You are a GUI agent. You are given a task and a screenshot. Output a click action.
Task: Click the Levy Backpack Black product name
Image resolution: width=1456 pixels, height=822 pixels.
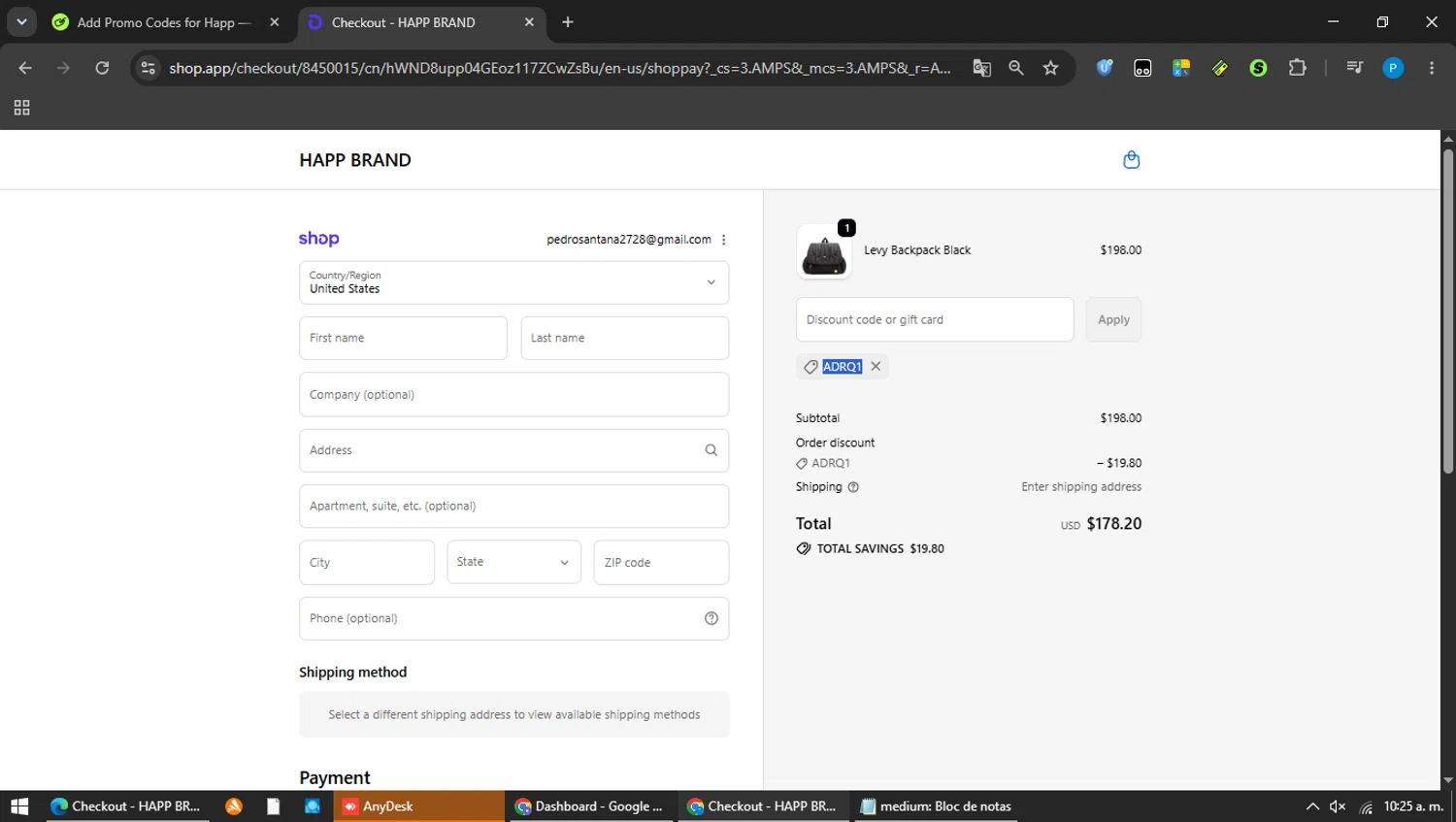(917, 250)
